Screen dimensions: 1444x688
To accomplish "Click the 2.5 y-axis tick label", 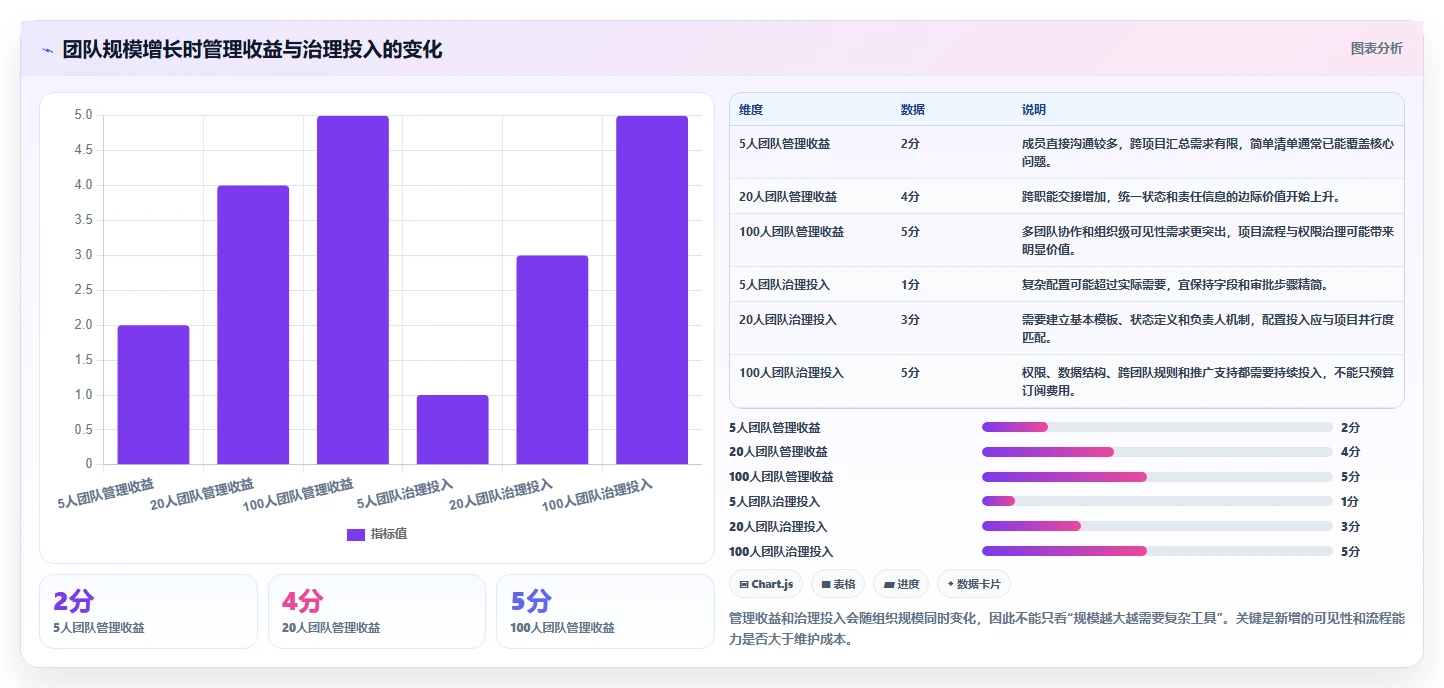I will (x=83, y=290).
